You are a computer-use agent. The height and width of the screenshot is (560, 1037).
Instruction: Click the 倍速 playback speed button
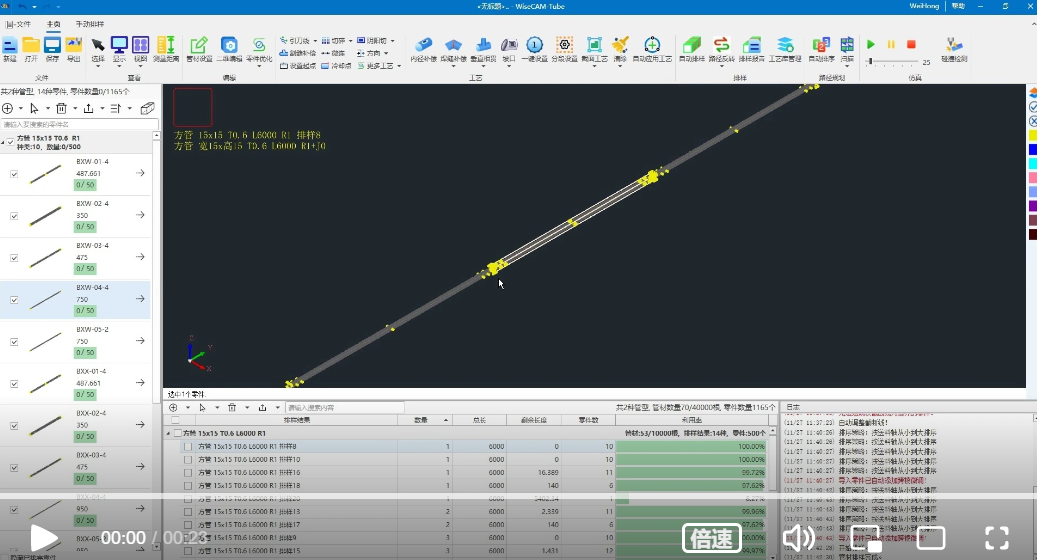pos(711,539)
